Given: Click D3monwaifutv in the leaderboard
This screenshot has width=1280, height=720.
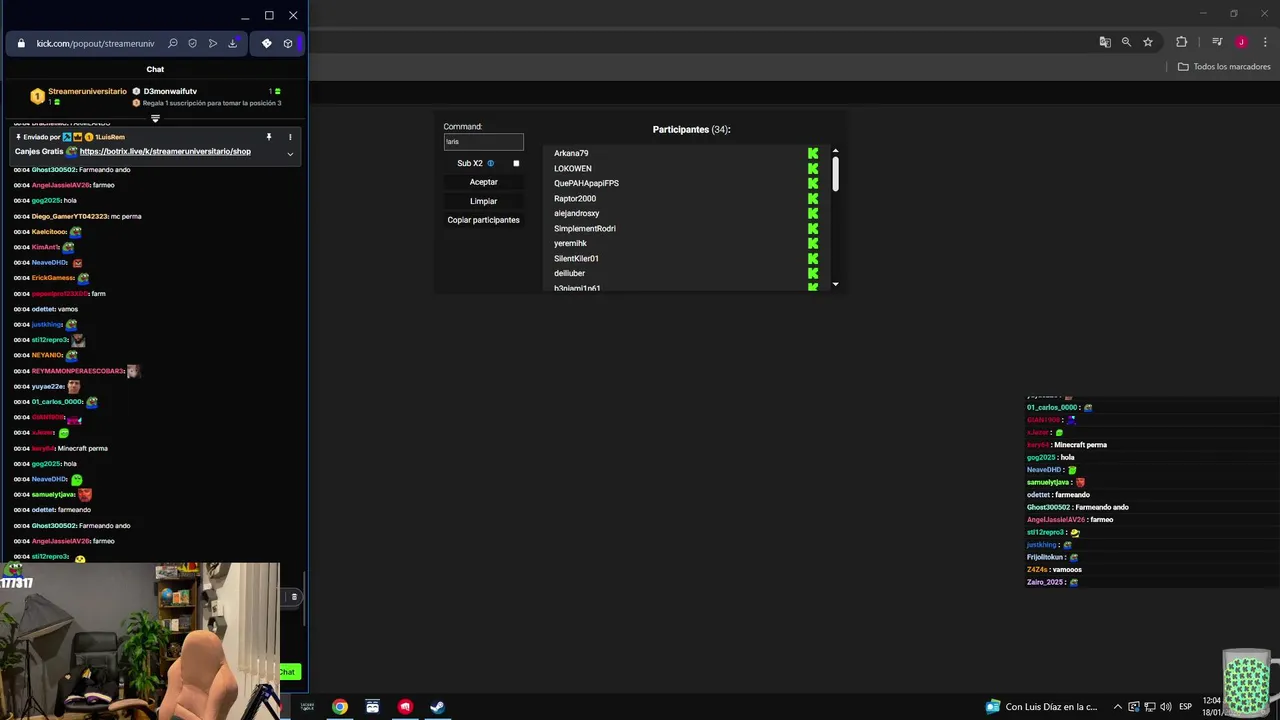Looking at the screenshot, I should (170, 91).
